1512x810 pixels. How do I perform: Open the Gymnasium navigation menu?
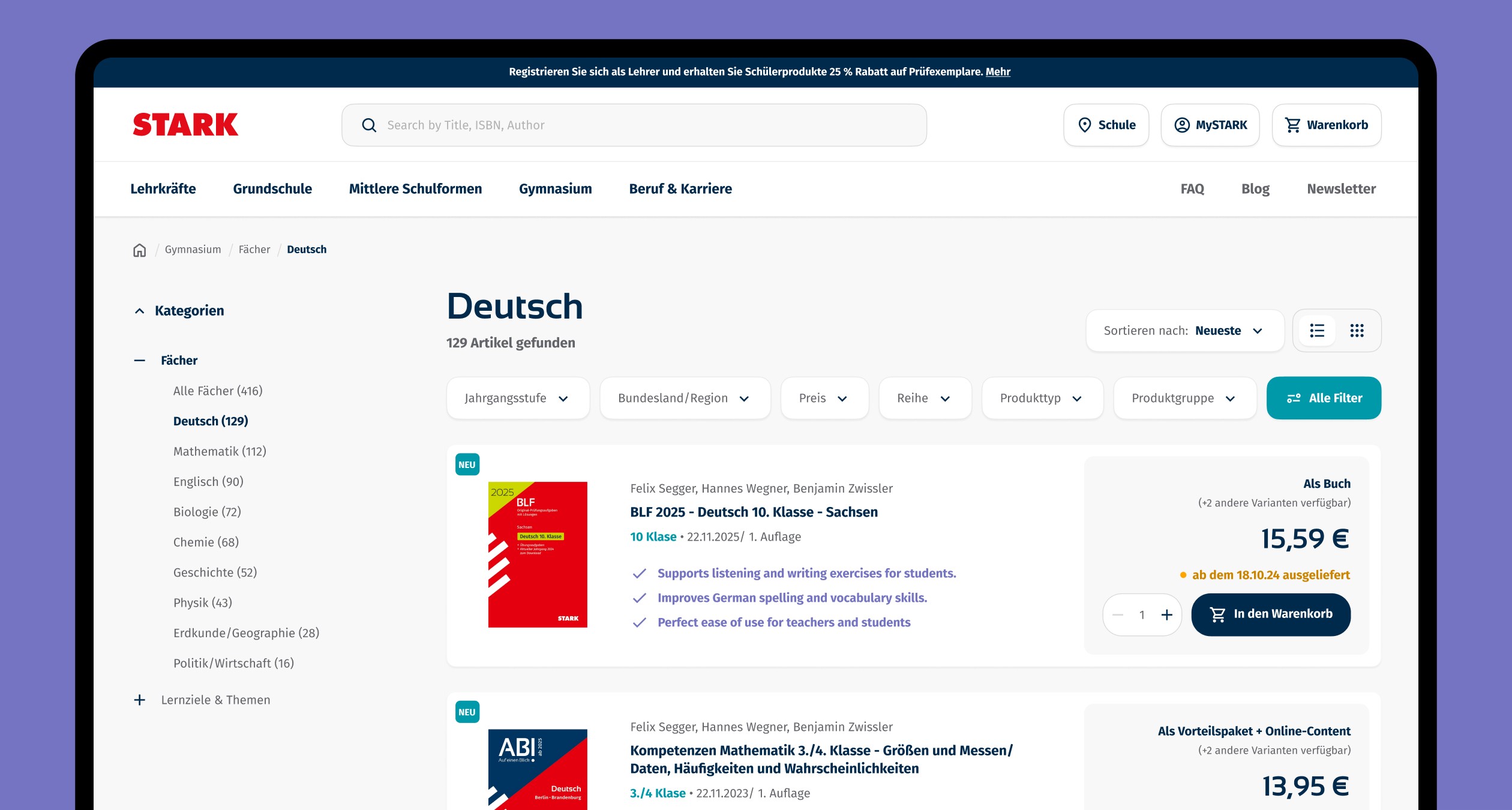(555, 189)
